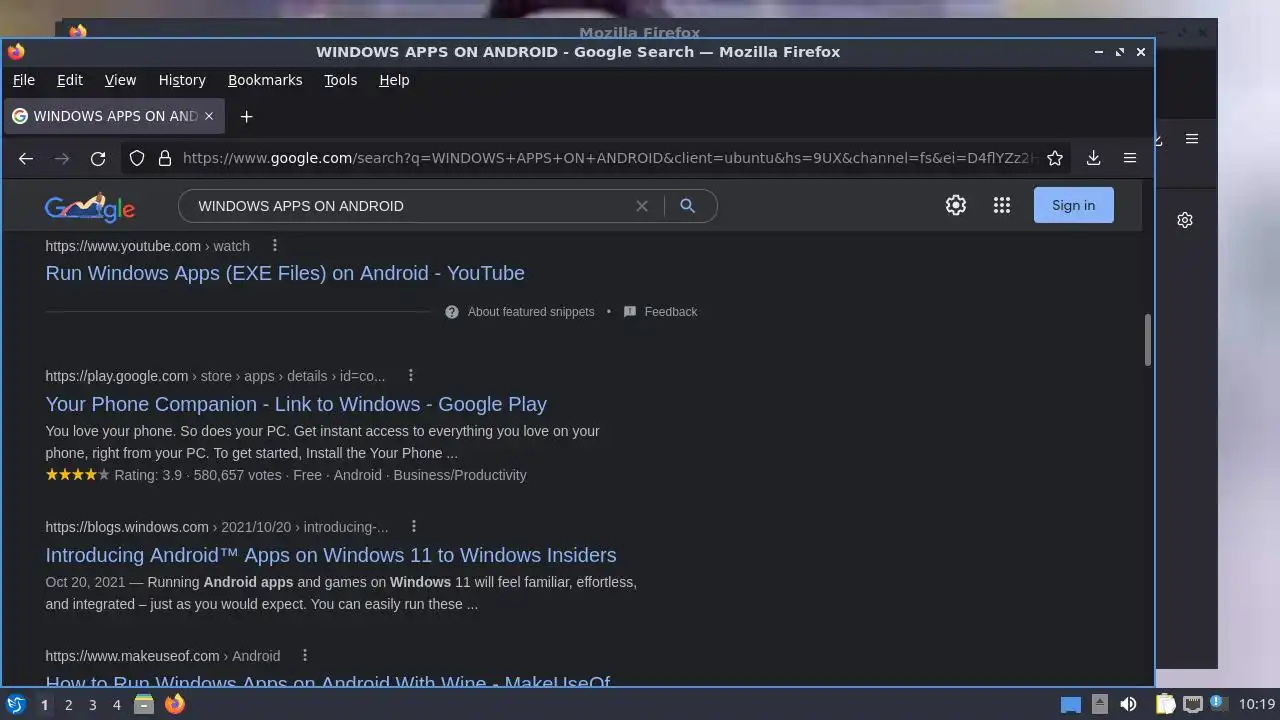Open Your Phone Companion Google Play result
This screenshot has width=1280, height=720.
(296, 404)
